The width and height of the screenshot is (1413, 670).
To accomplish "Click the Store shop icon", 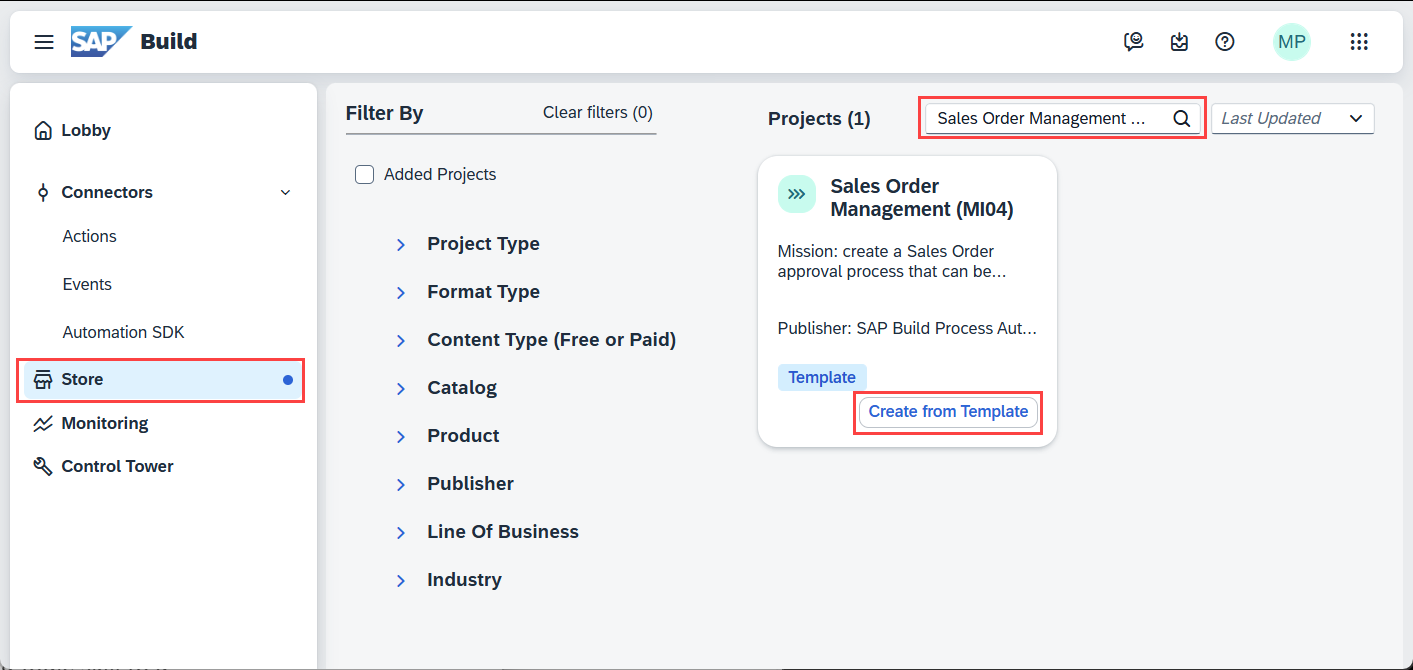I will 43,379.
